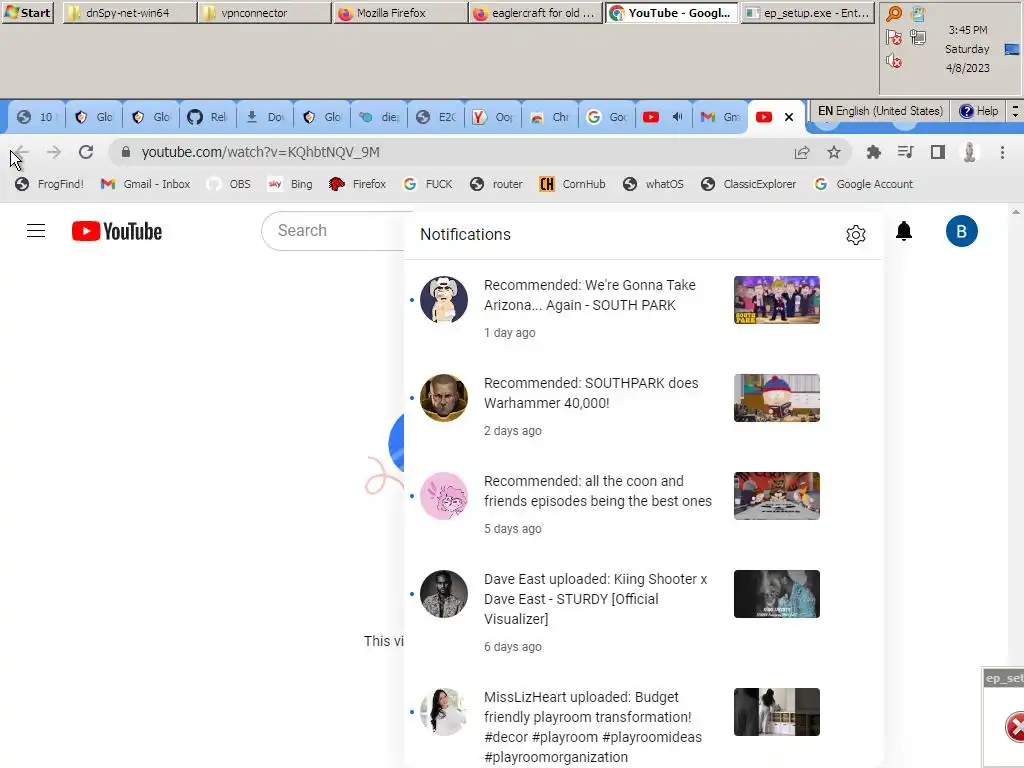The image size is (1024, 768).
Task: Open the media control playlist icon
Action: [x=905, y=152]
